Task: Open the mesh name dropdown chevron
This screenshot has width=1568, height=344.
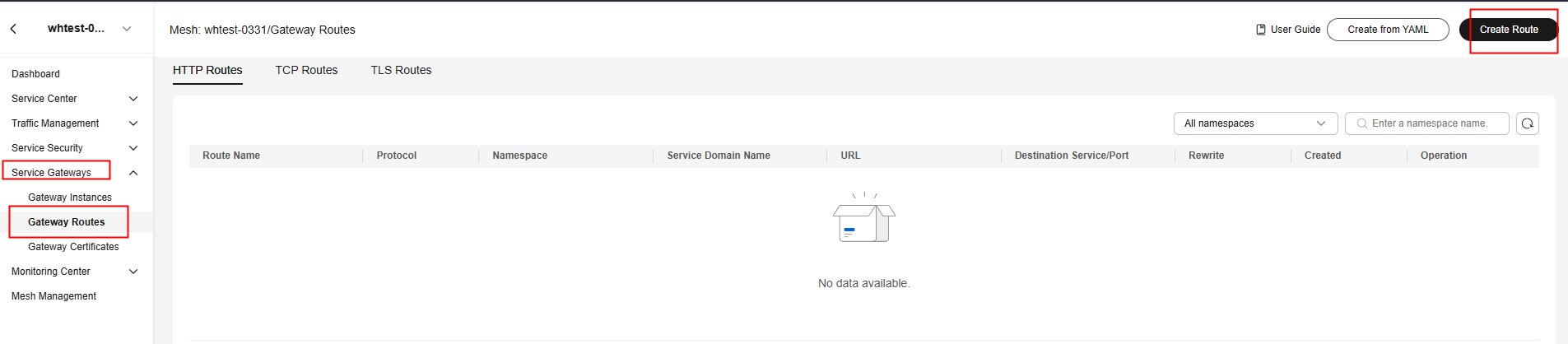Action: 127,29
